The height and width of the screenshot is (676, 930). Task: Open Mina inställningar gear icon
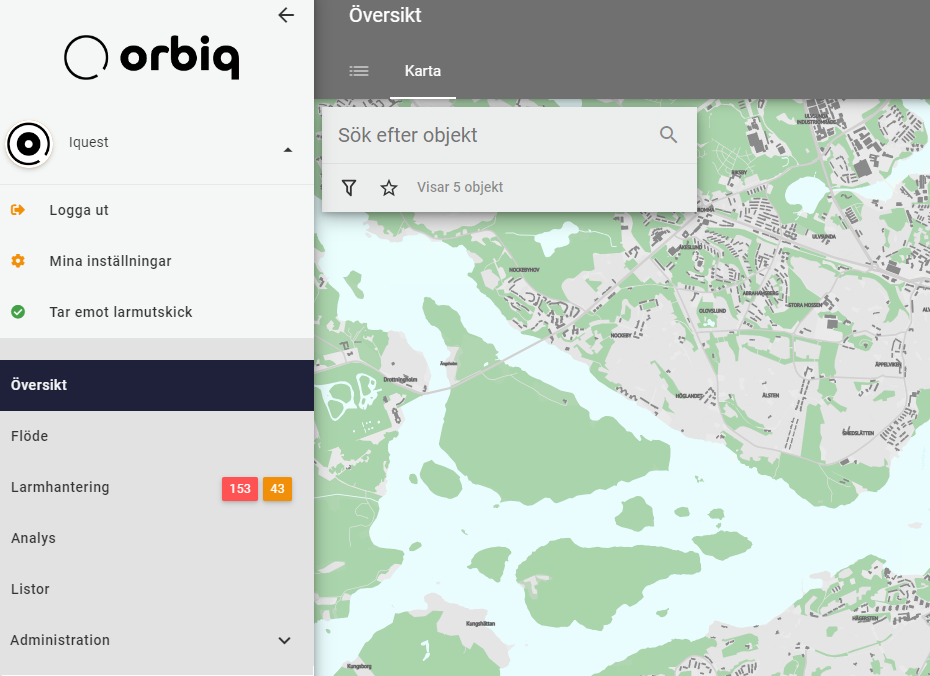[18, 260]
